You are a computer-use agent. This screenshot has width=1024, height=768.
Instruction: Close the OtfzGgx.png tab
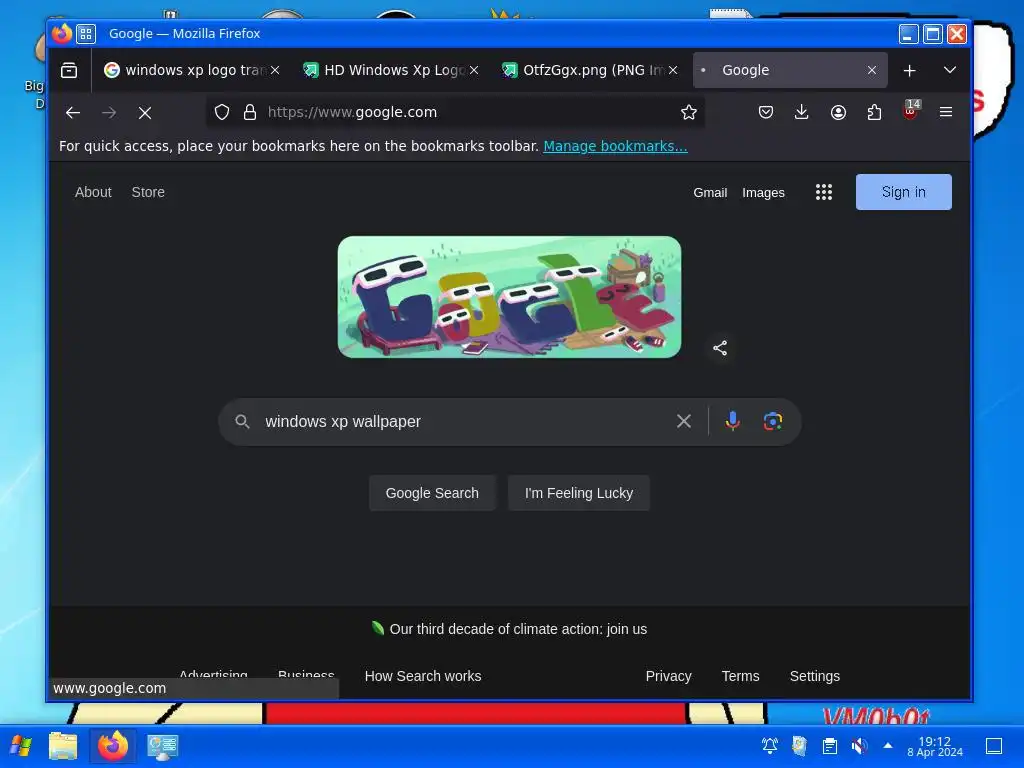673,70
